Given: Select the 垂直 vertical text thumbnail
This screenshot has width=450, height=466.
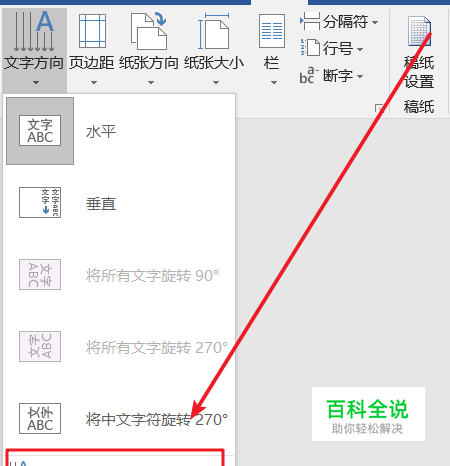Looking at the screenshot, I should coord(40,202).
